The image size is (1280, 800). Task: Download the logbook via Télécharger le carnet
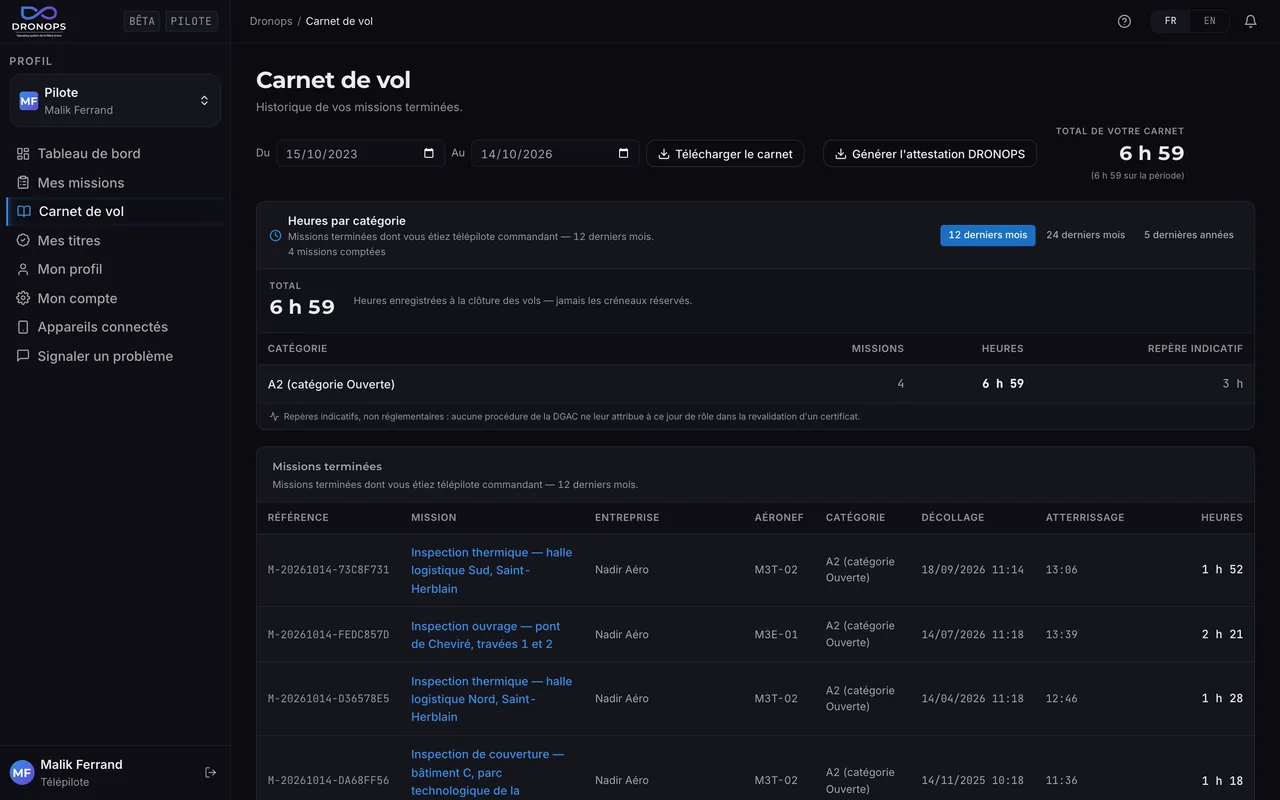725,153
